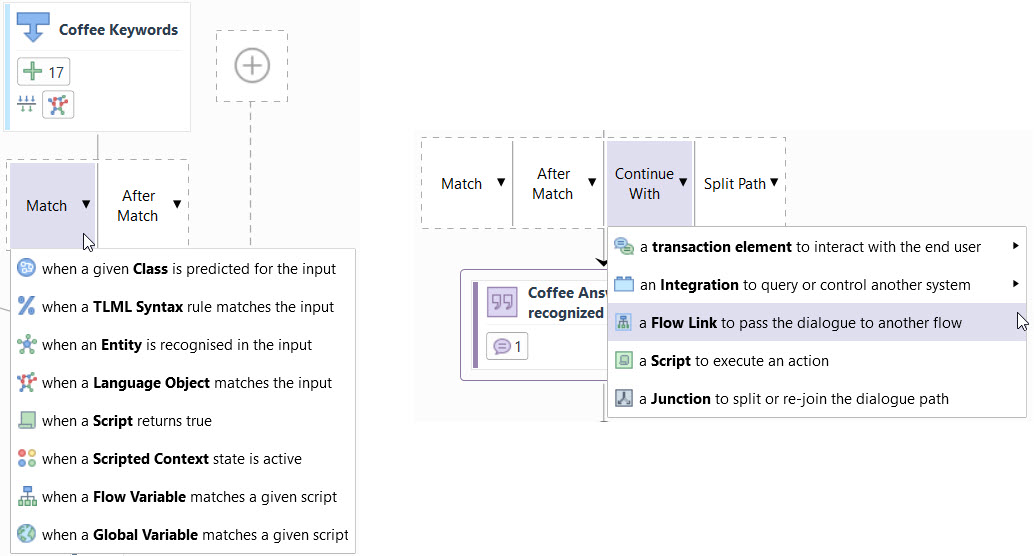Click the circled plus add-node button

coord(252,66)
